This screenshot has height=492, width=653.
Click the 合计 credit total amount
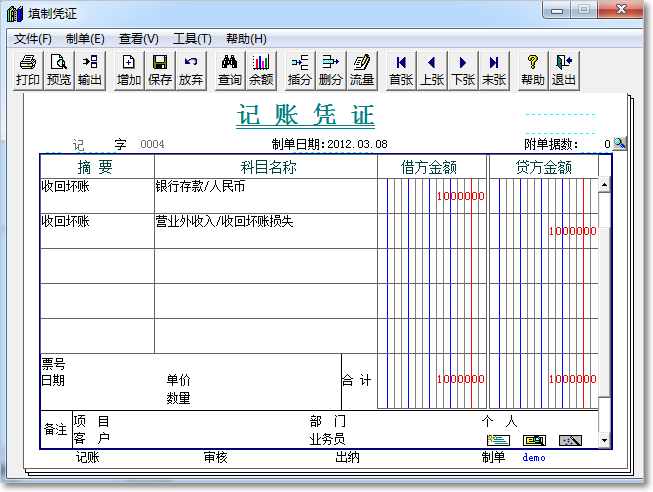click(572, 379)
